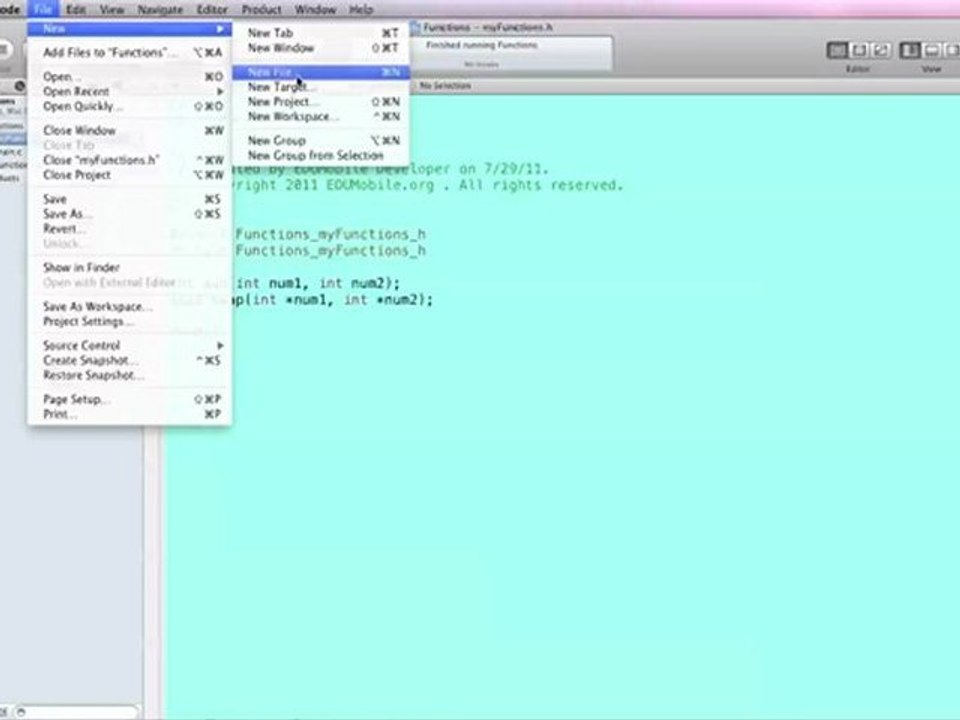The image size is (960, 720).
Task: Click Open… in the File menu
Action: (x=130, y=77)
